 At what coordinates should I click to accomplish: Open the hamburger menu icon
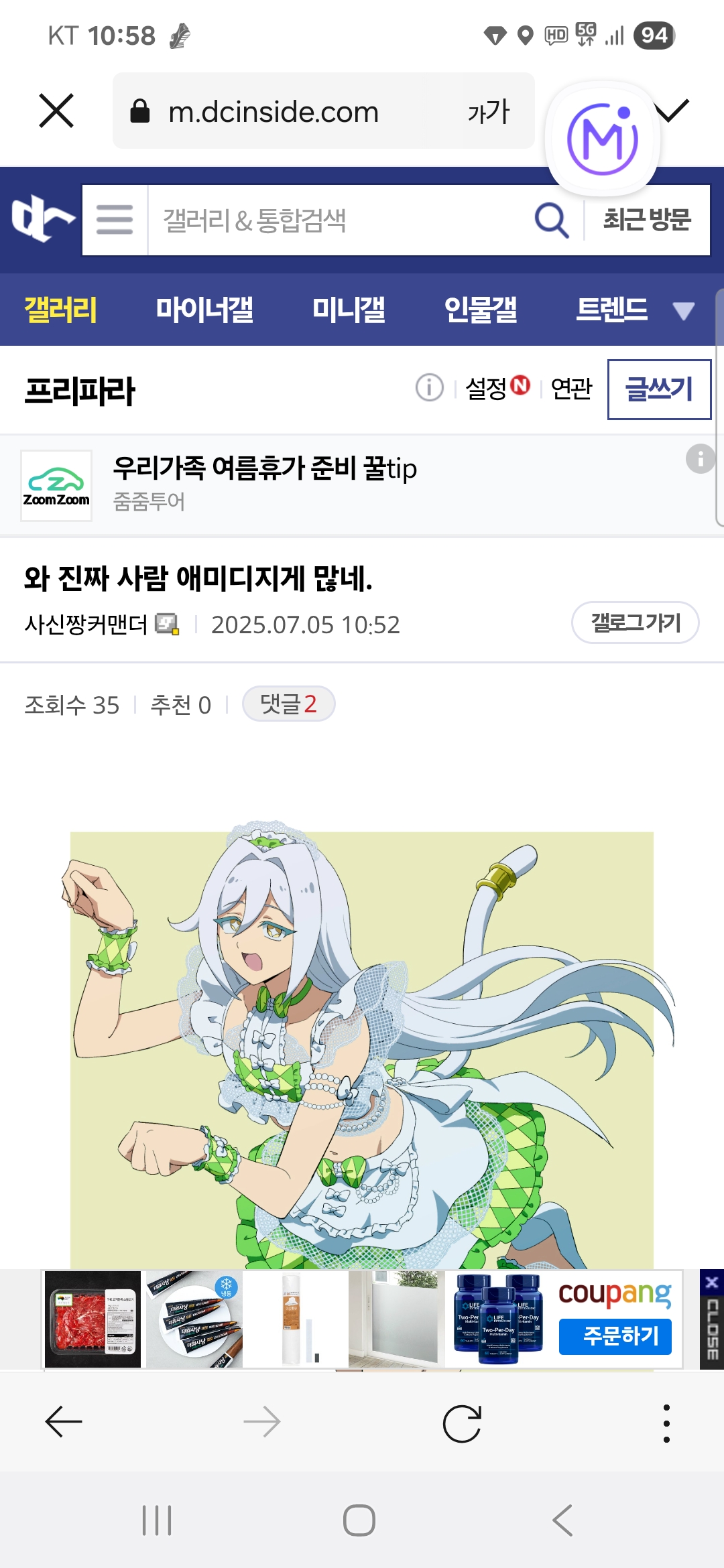click(115, 220)
